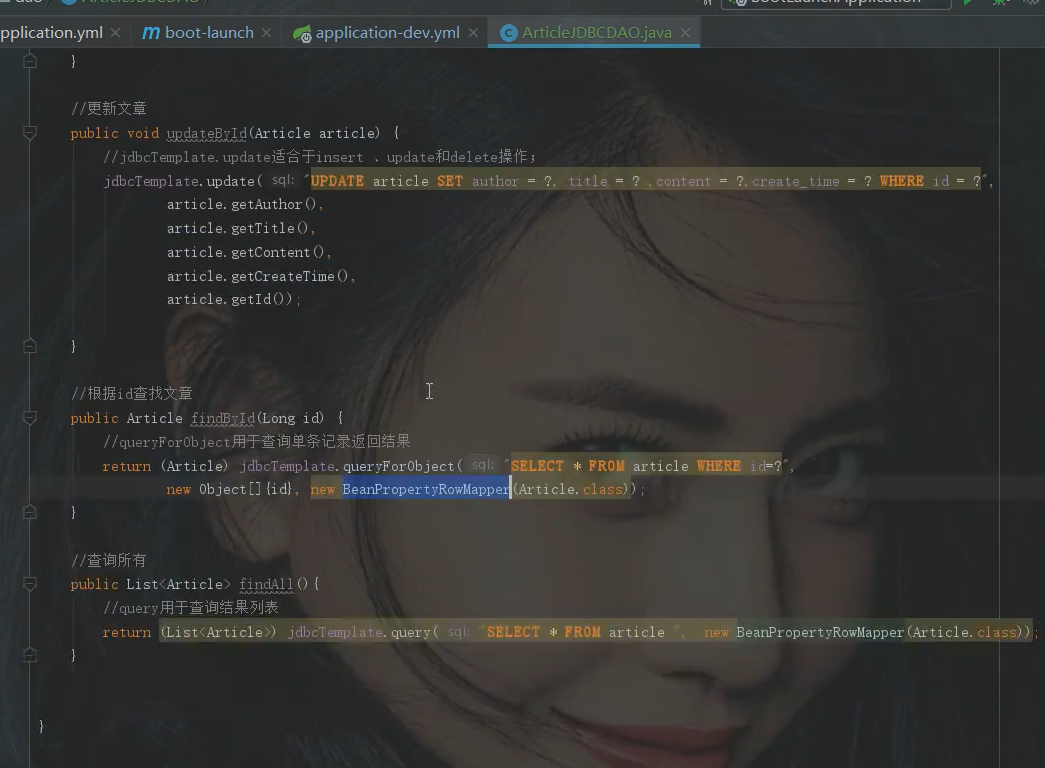The height and width of the screenshot is (768, 1045).
Task: Close the application.yml tab
Action: point(115,33)
